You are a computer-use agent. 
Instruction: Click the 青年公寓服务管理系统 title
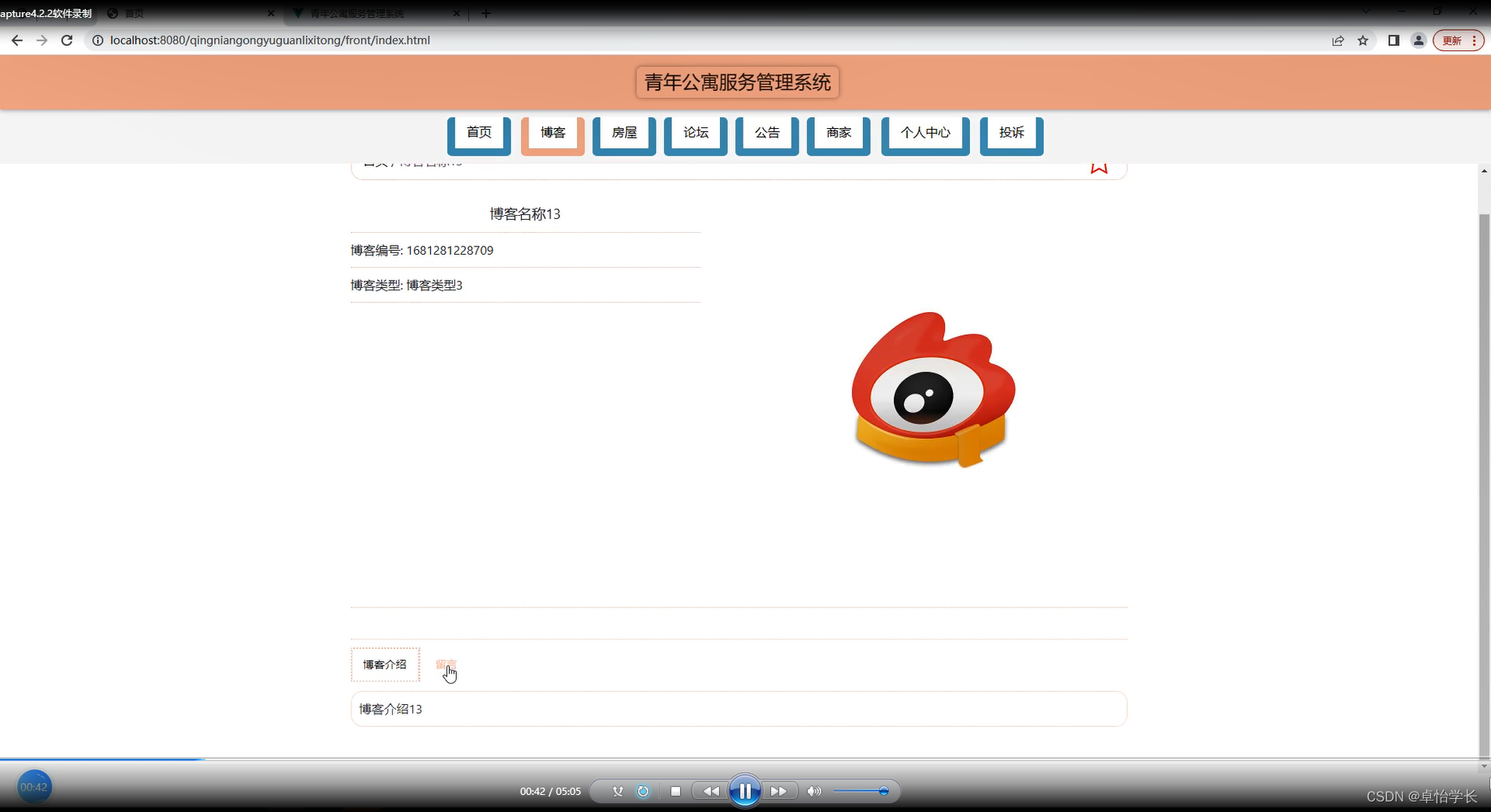[x=737, y=82]
